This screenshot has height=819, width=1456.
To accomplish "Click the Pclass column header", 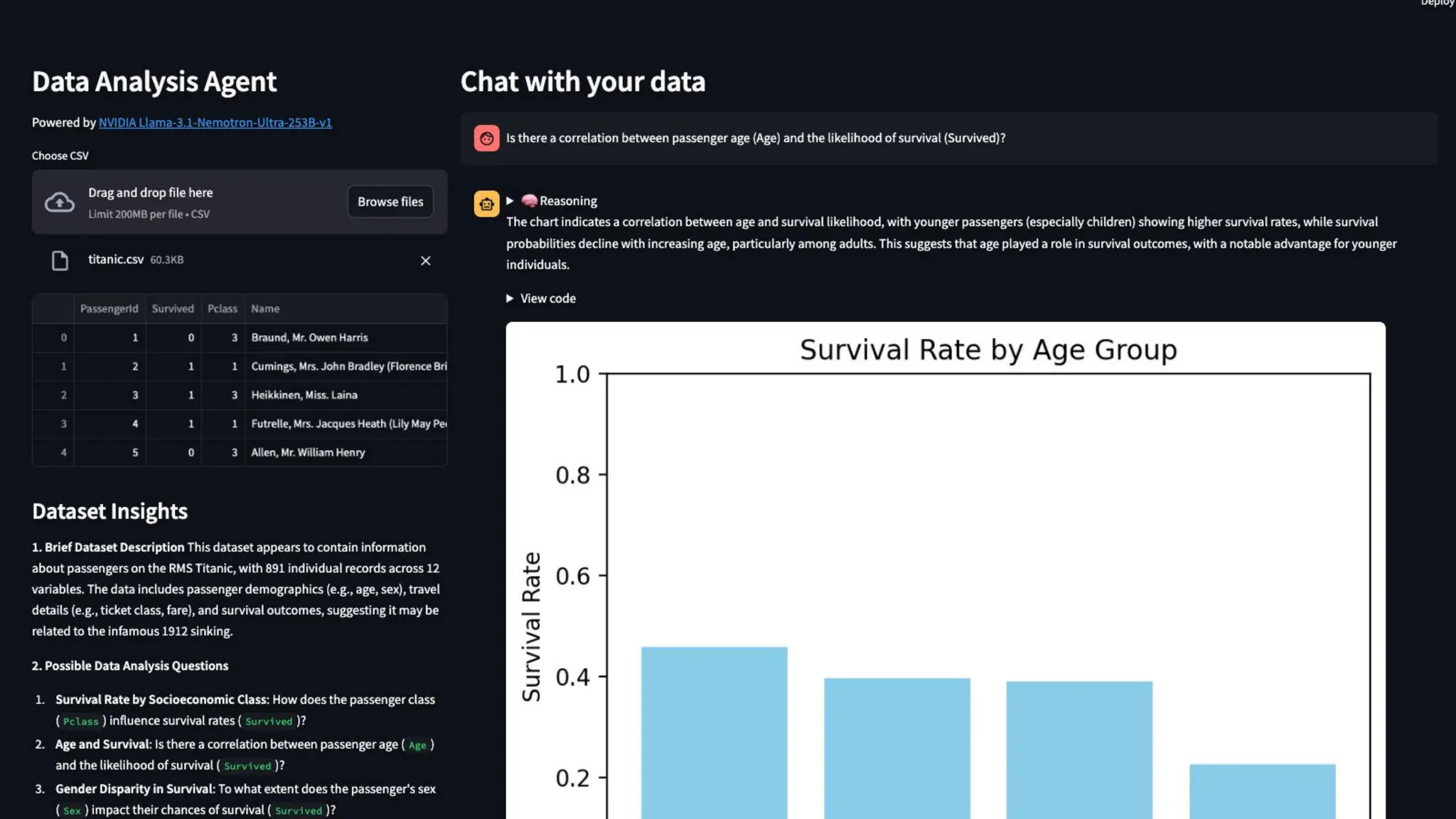I will click(x=223, y=309).
